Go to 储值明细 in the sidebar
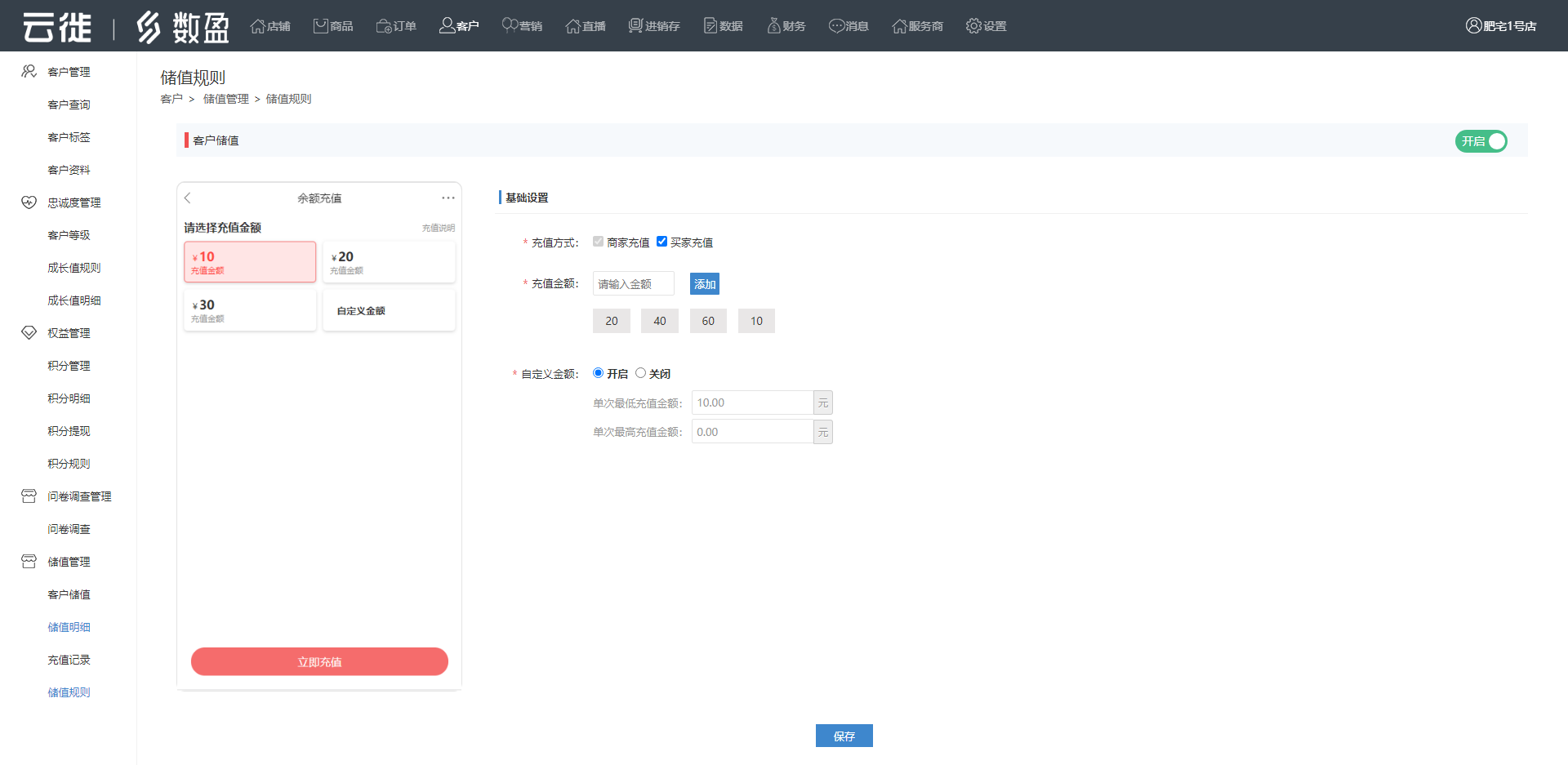The width and height of the screenshot is (1568, 765). 69,627
